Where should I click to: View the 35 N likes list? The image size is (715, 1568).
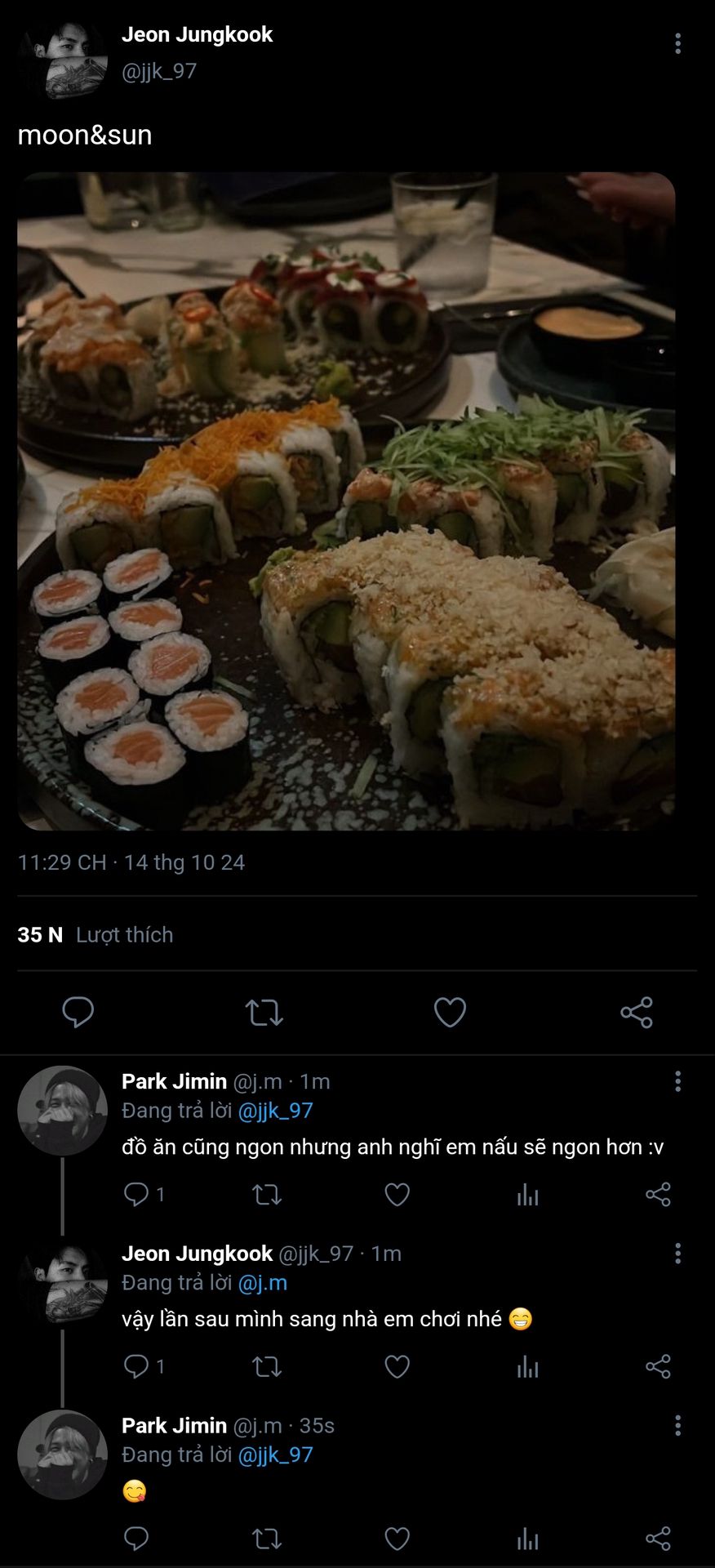point(95,934)
